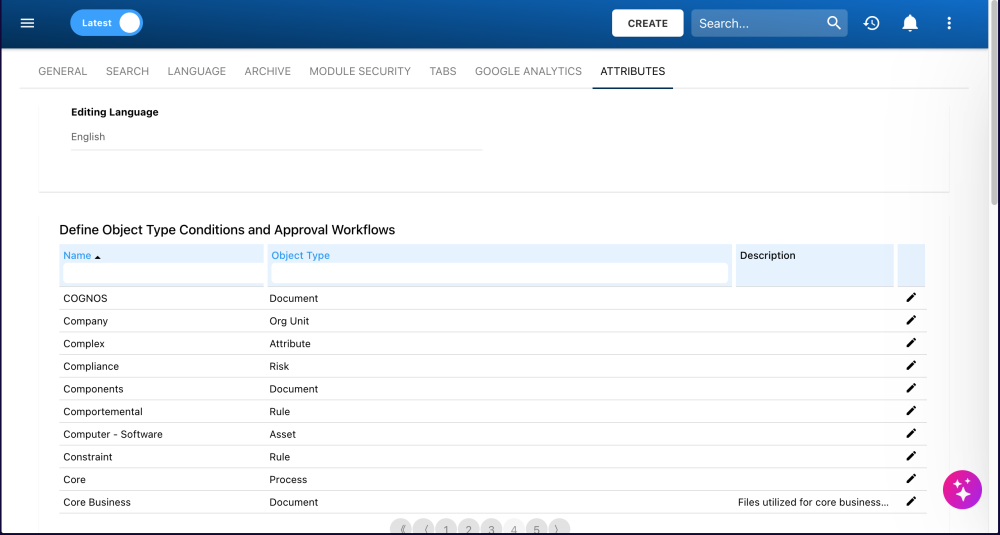1000x535 pixels.
Task: Edit the Complex row with pencil icon
Action: tap(911, 343)
